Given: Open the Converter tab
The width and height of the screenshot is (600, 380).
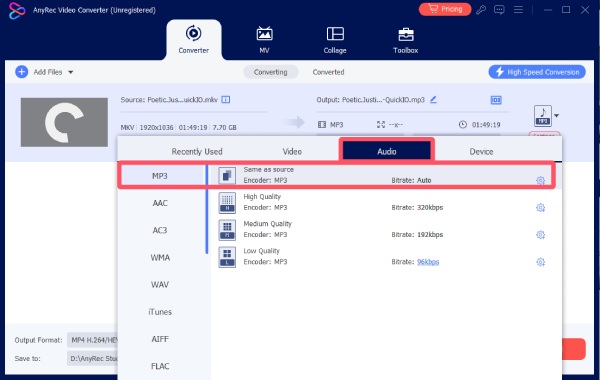Looking at the screenshot, I should pos(194,40).
